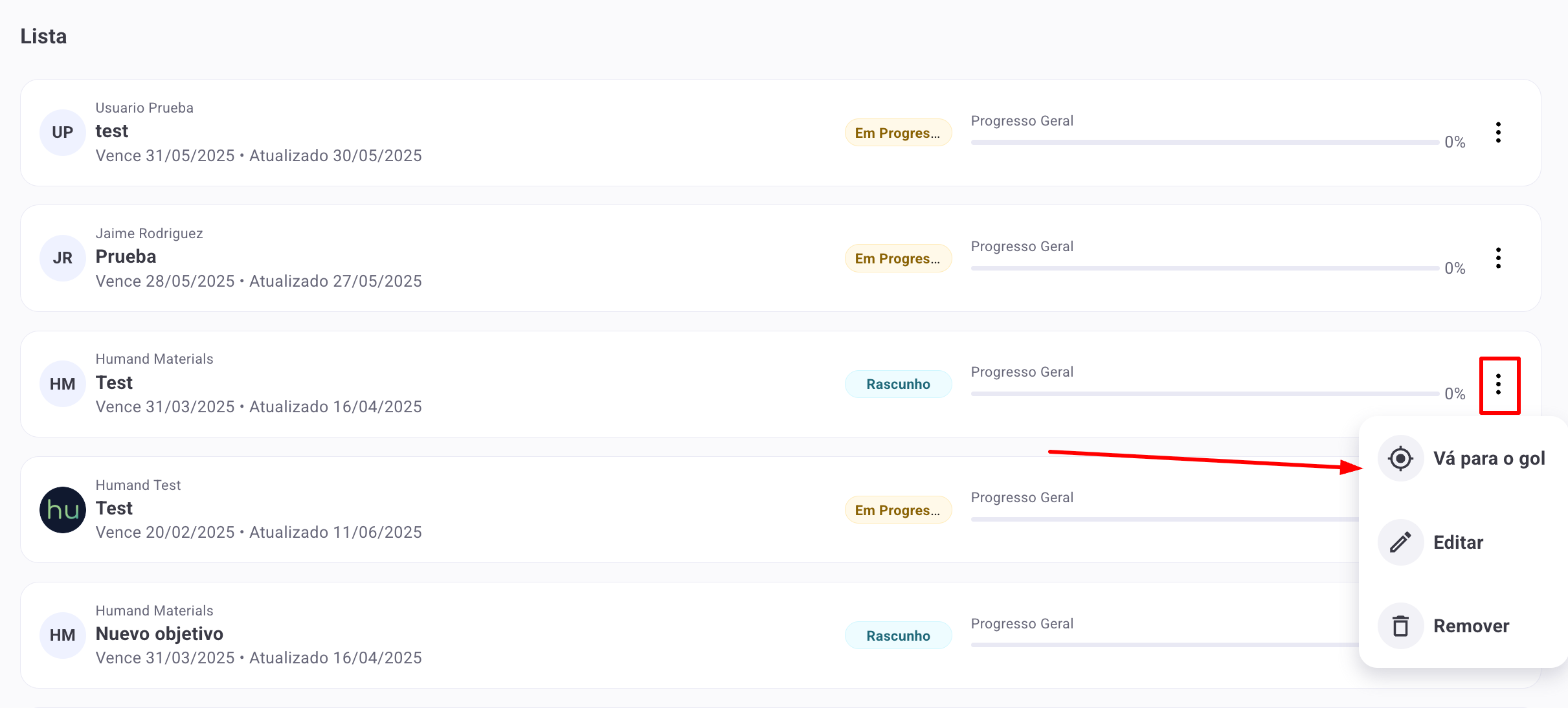Click the JR avatar for Jaime Rodriguez
1568x708 pixels.
point(63,258)
